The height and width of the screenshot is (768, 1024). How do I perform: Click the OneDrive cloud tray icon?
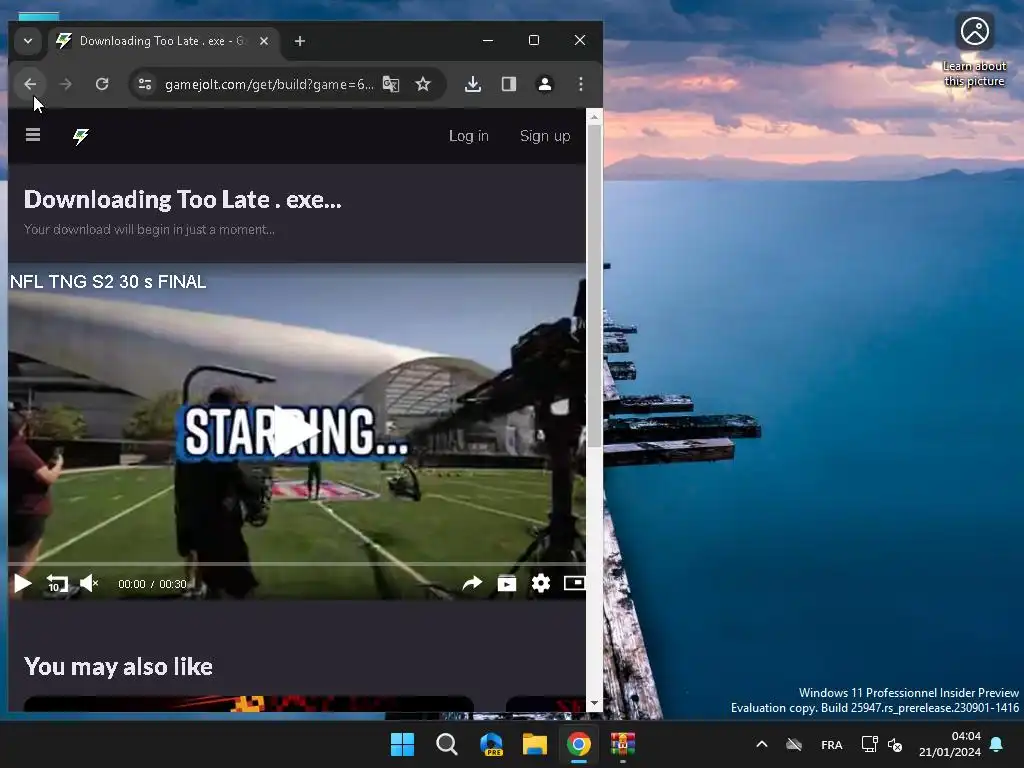794,744
